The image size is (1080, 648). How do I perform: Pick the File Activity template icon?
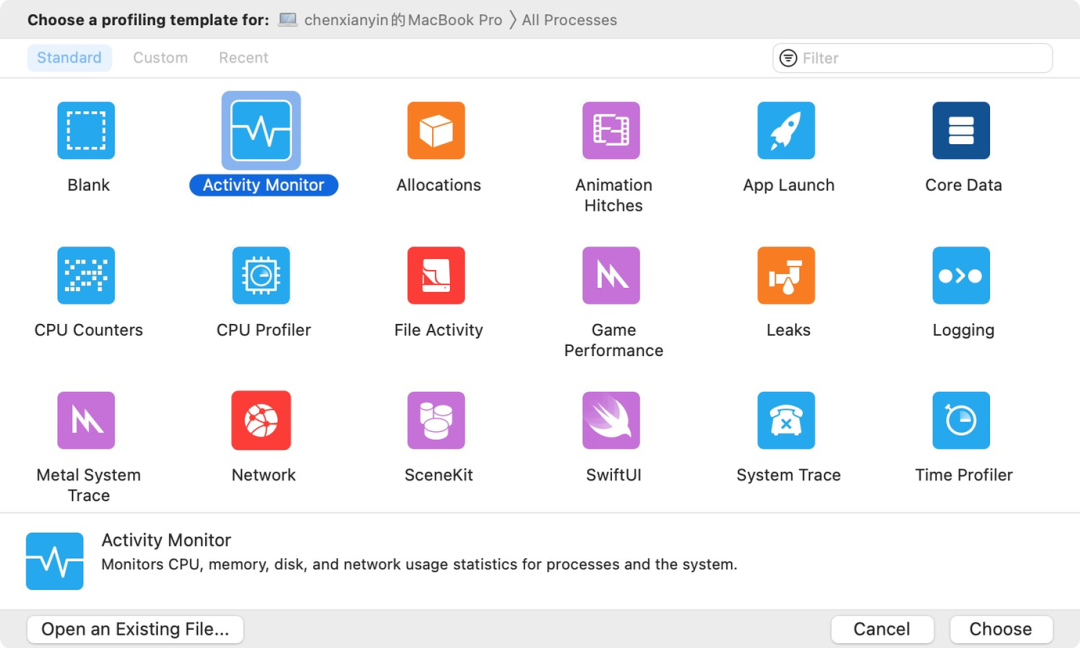436,275
